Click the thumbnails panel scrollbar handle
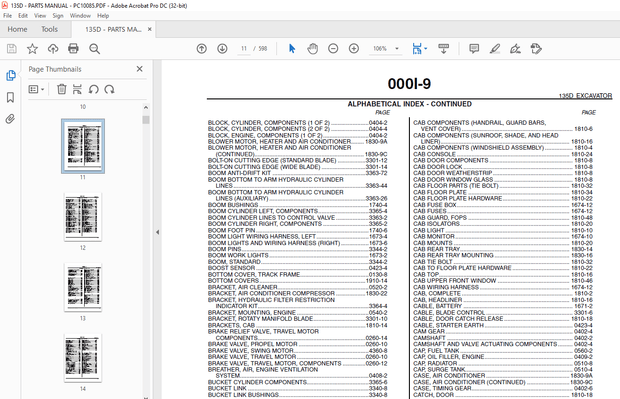 146,120
